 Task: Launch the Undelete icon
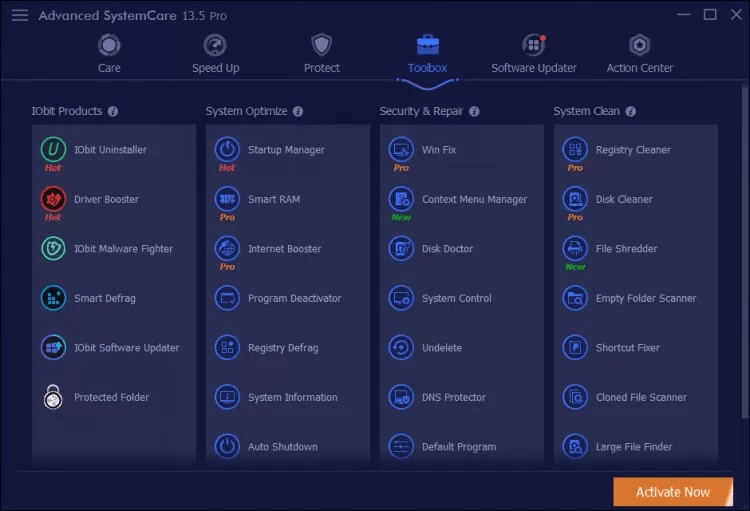pos(401,347)
